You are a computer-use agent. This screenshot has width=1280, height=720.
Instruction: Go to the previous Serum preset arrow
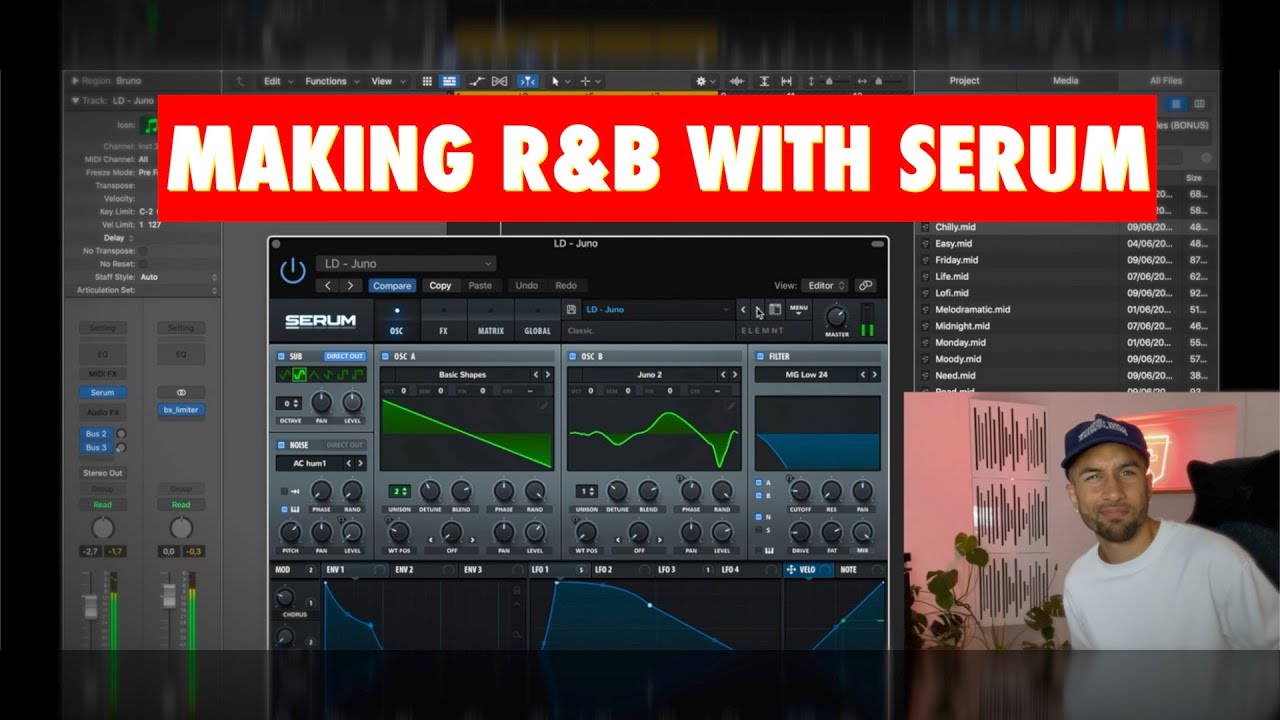pyautogui.click(x=743, y=310)
